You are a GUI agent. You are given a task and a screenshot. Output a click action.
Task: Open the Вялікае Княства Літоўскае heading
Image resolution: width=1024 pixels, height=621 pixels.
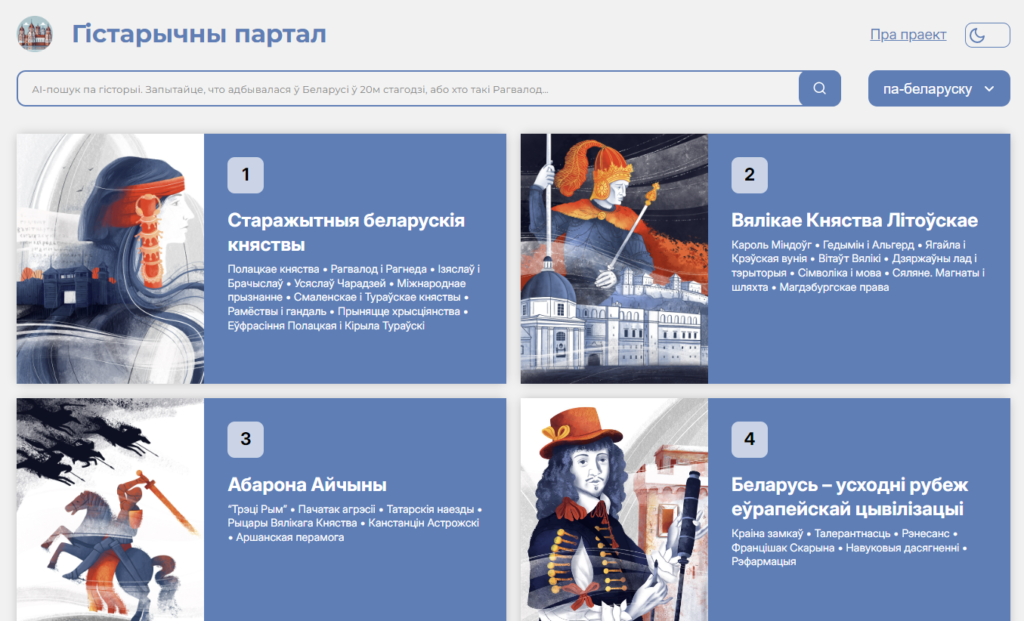point(854,220)
